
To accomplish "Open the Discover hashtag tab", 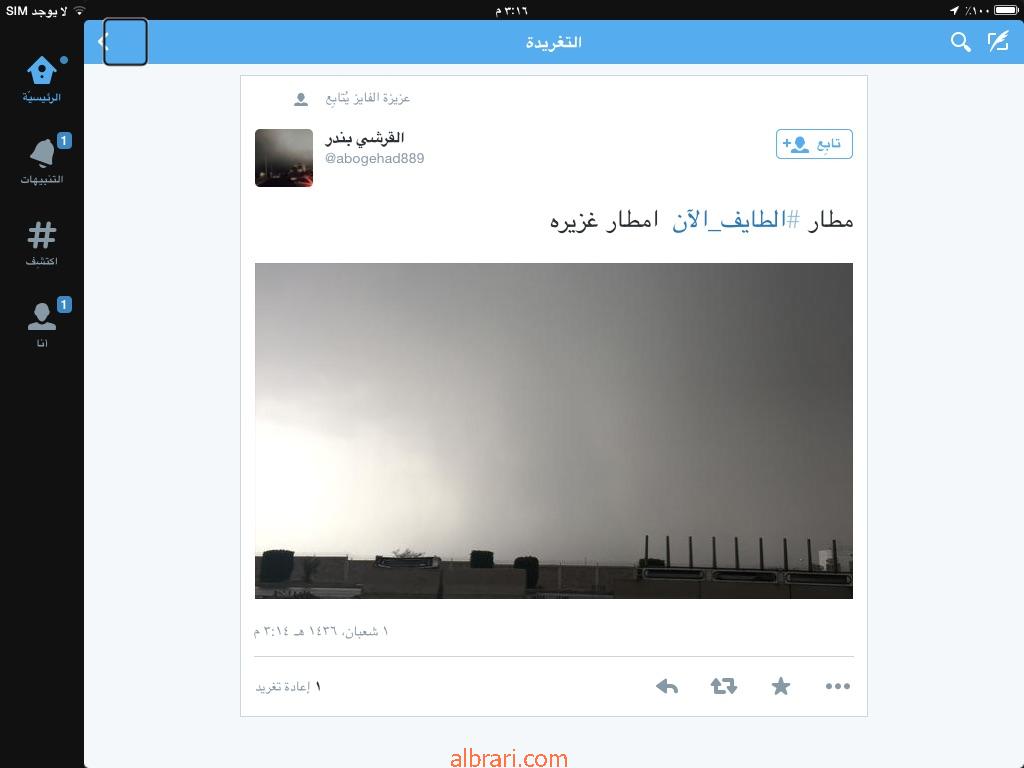I will (42, 244).
